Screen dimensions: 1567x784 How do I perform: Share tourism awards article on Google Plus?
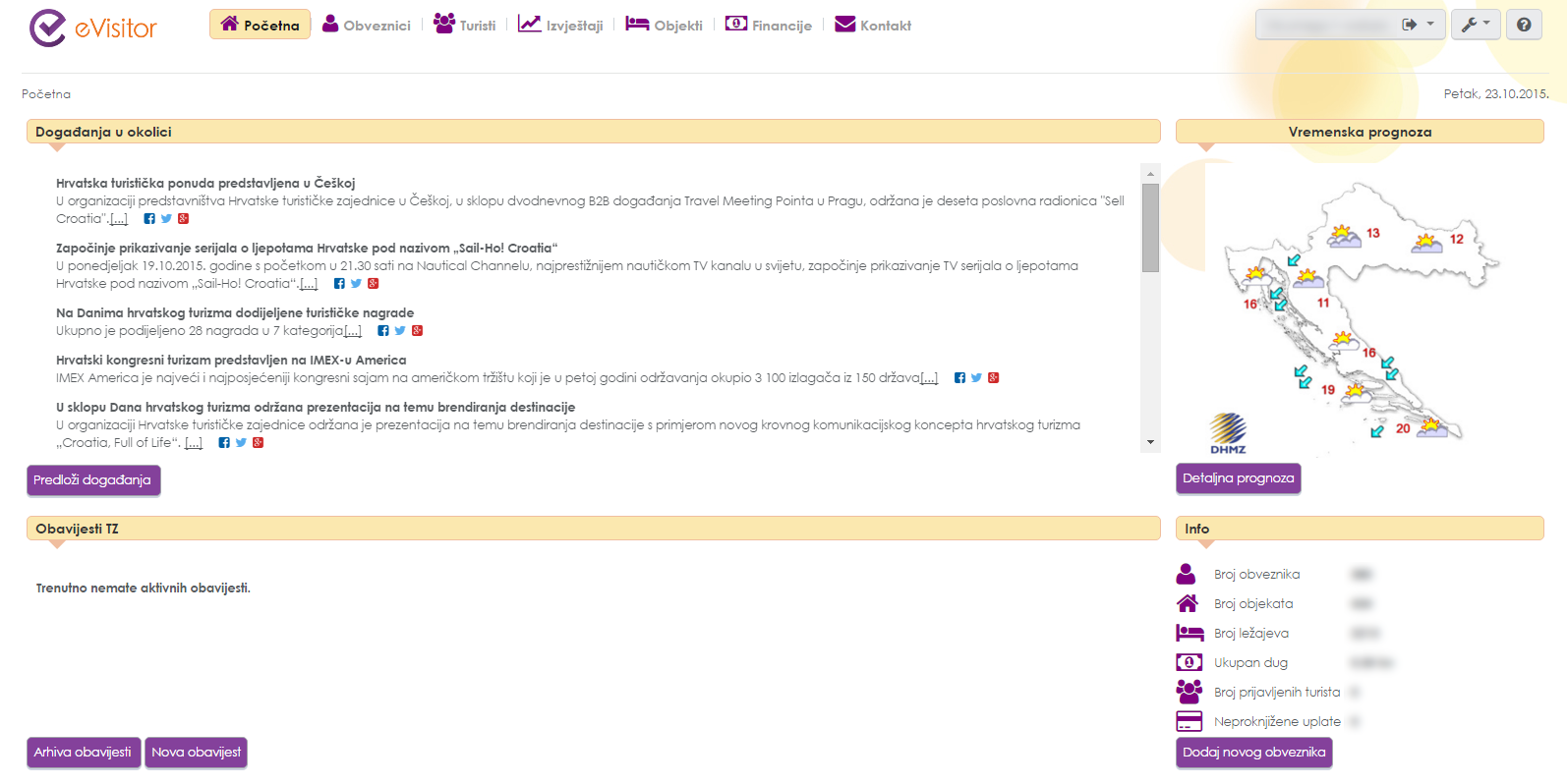click(x=417, y=331)
